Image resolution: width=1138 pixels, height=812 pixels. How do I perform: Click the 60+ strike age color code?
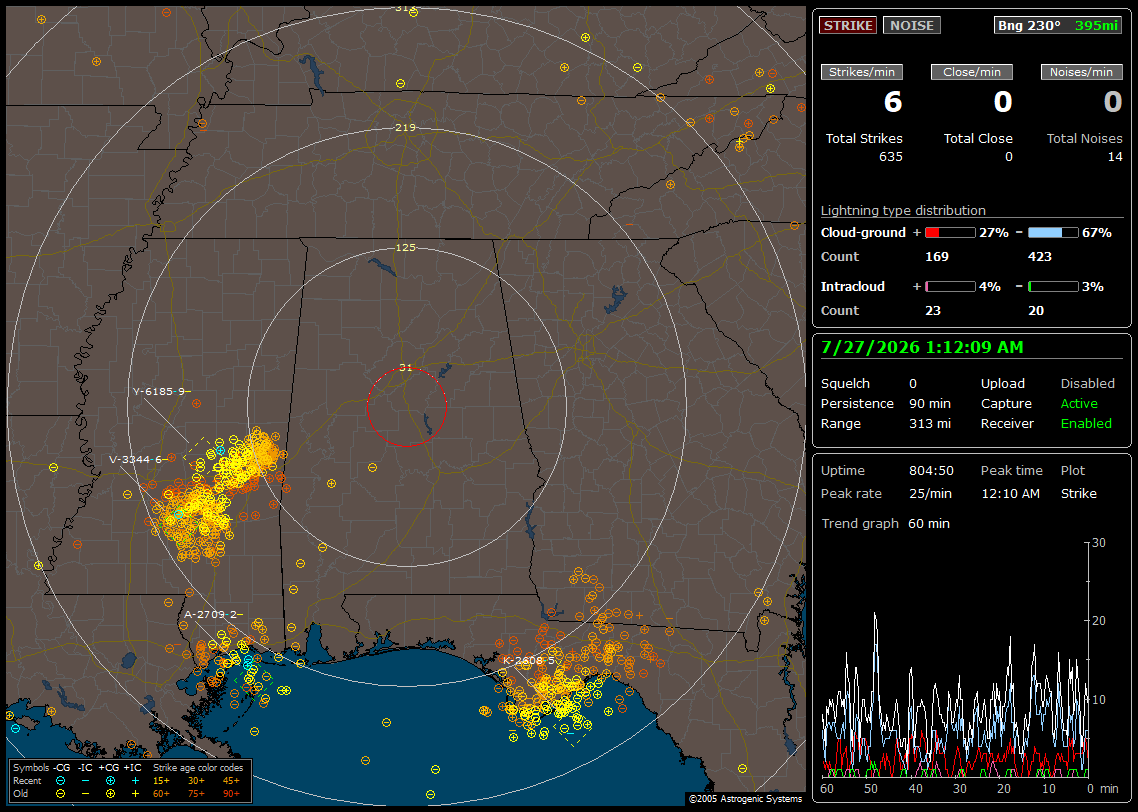161,794
